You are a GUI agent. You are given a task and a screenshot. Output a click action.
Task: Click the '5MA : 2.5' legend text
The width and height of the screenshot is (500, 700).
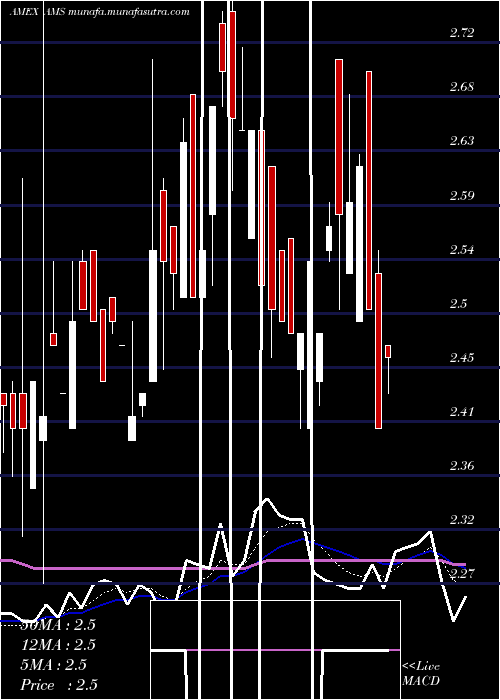(x=54, y=665)
